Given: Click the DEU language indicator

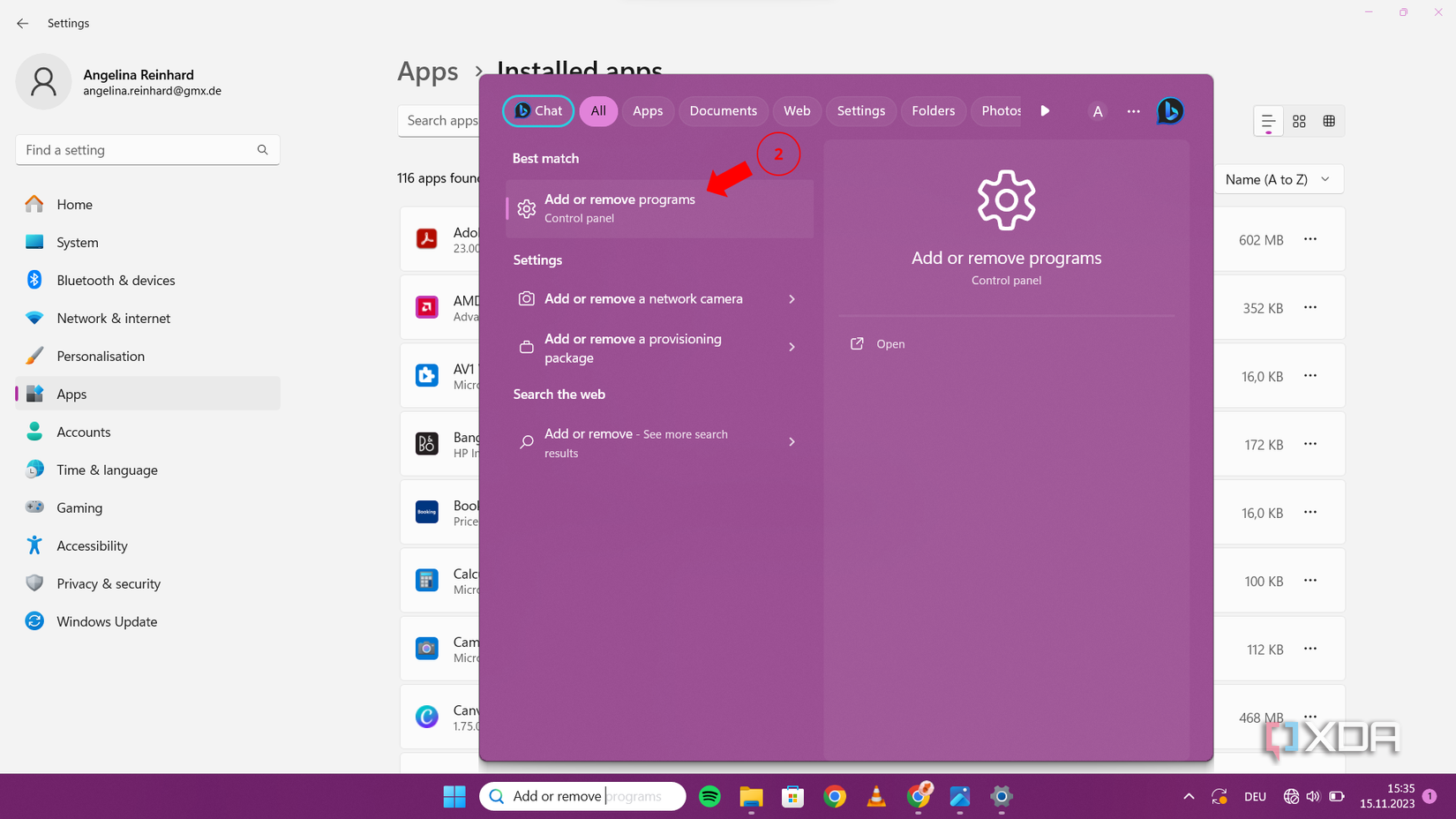Looking at the screenshot, I should (1255, 797).
